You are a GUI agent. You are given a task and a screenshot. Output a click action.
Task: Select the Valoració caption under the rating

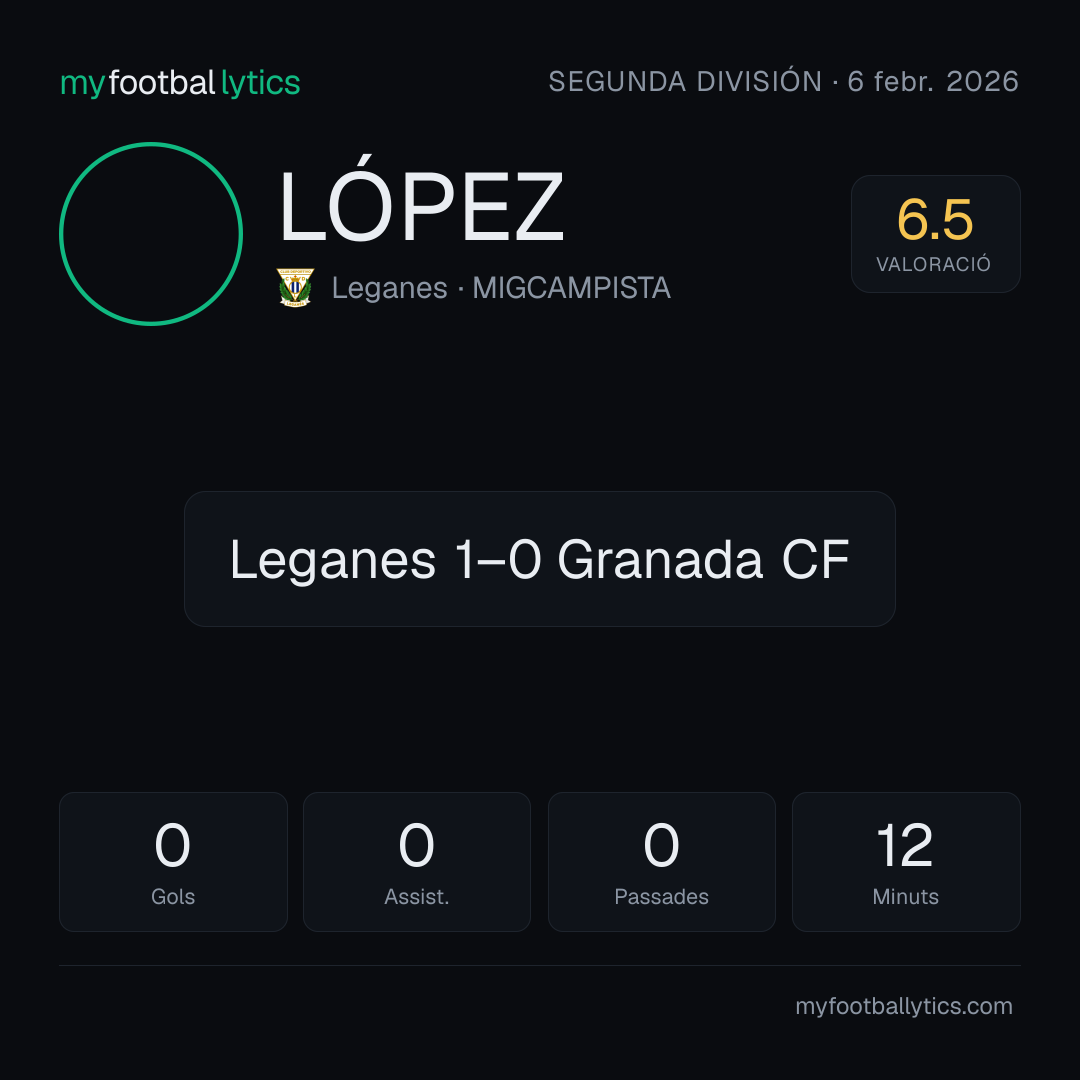(934, 264)
